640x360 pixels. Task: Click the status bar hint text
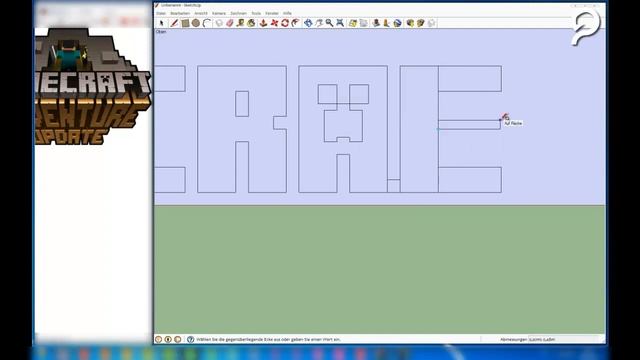269,339
